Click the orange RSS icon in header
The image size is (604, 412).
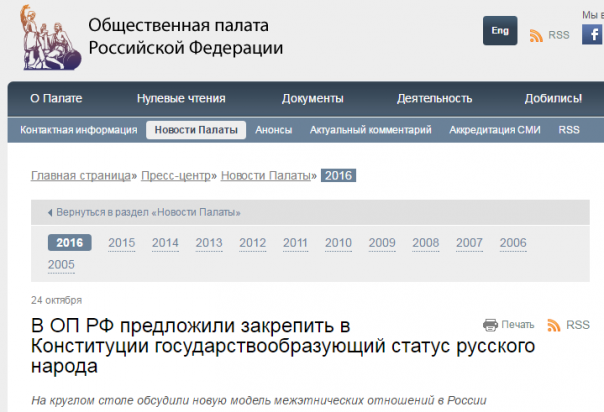tap(536, 35)
